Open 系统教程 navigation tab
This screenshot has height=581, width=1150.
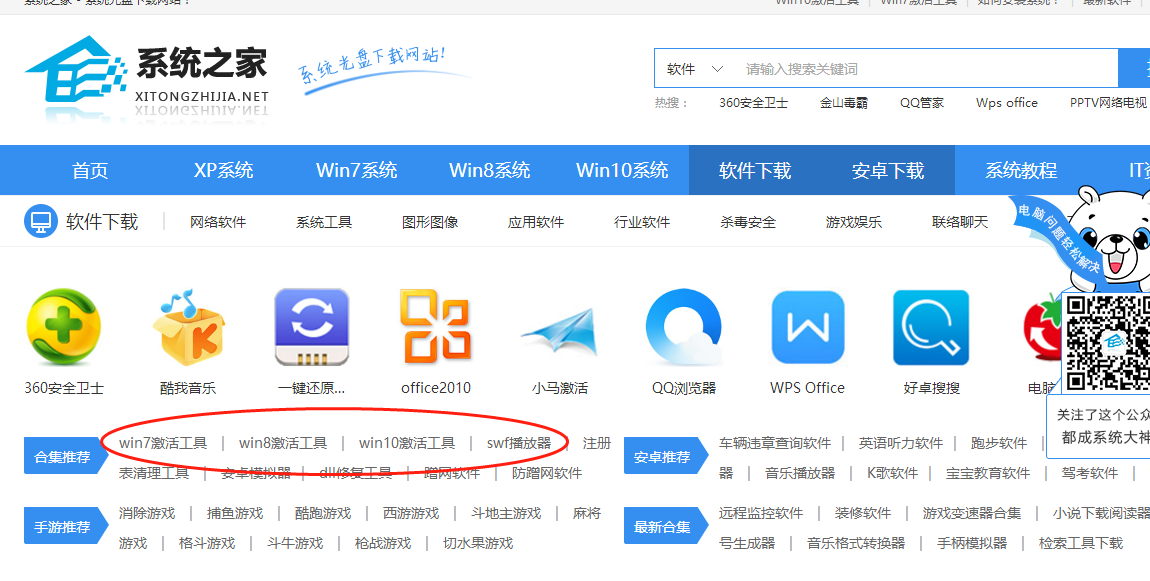(1021, 170)
